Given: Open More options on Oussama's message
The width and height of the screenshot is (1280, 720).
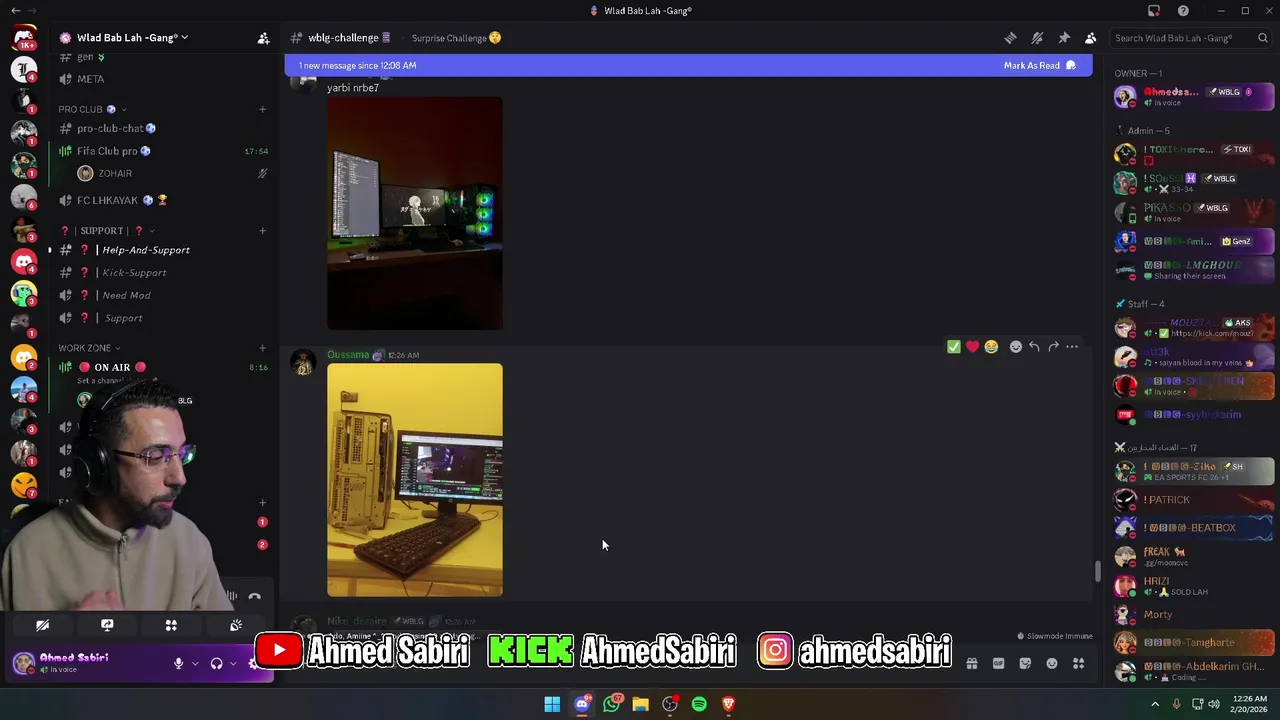Looking at the screenshot, I should pyautogui.click(x=1072, y=347).
